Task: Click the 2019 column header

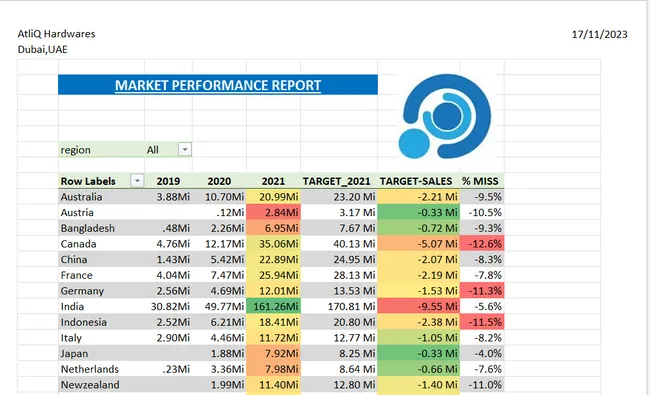Action: (x=168, y=181)
